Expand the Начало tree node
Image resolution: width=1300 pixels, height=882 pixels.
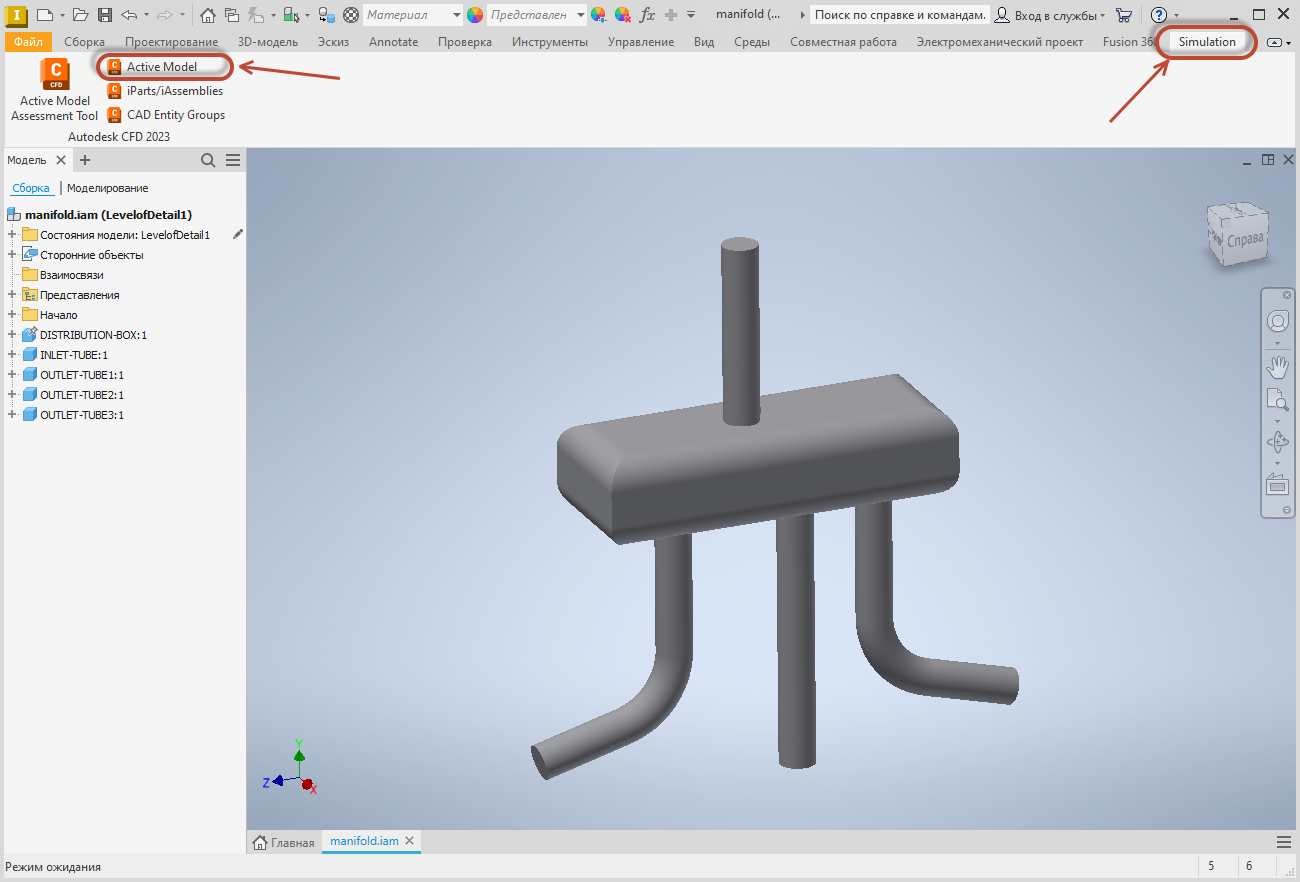12,315
